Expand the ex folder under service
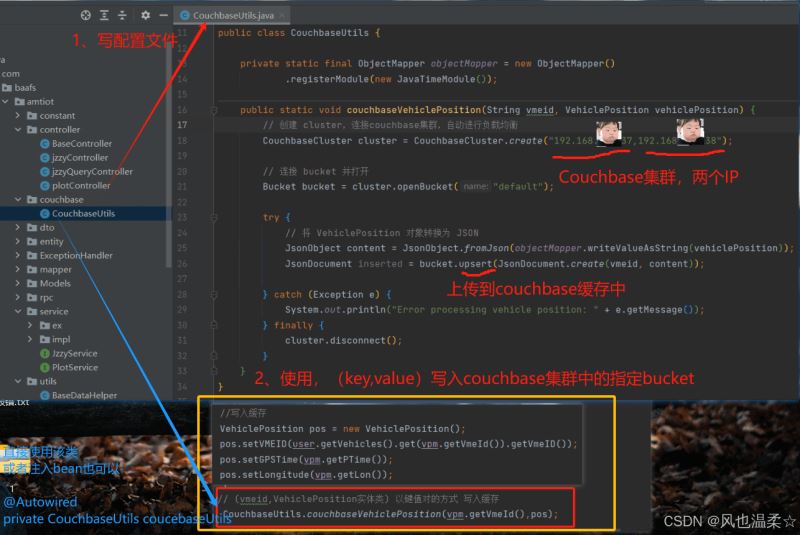 pos(30,325)
